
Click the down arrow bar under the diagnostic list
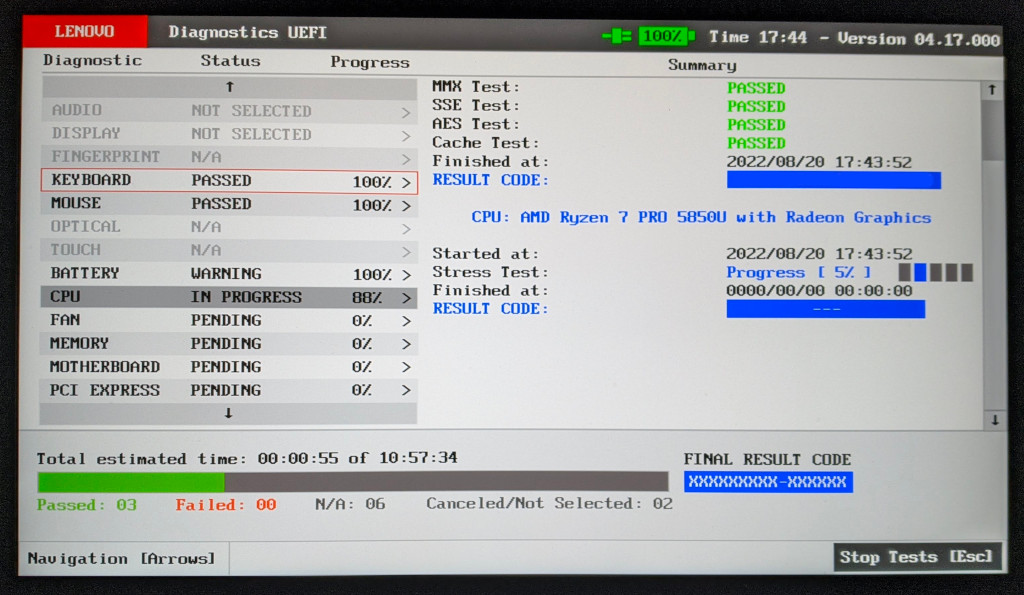[229, 413]
